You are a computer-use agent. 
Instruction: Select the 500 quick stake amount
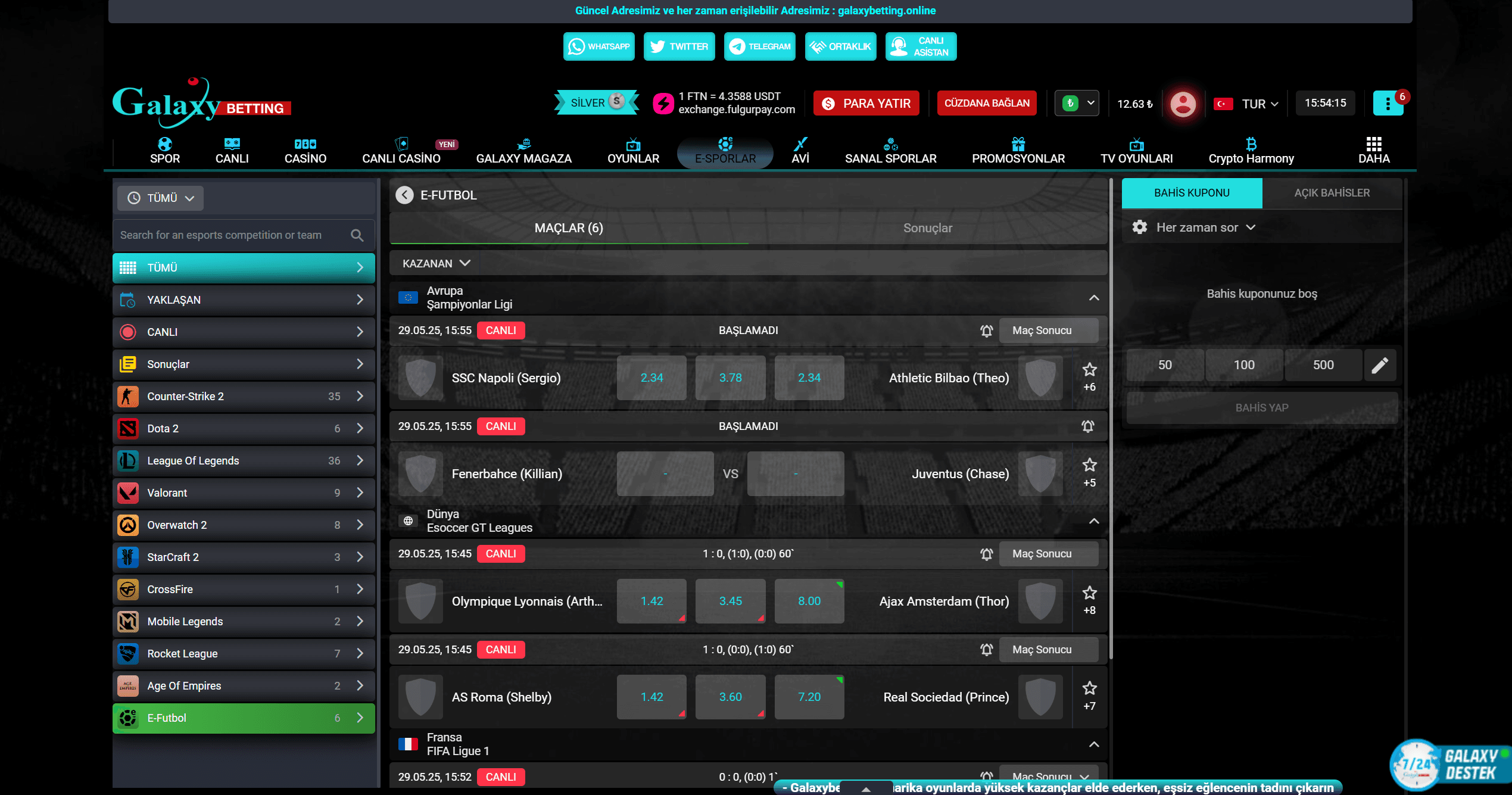tap(1323, 365)
